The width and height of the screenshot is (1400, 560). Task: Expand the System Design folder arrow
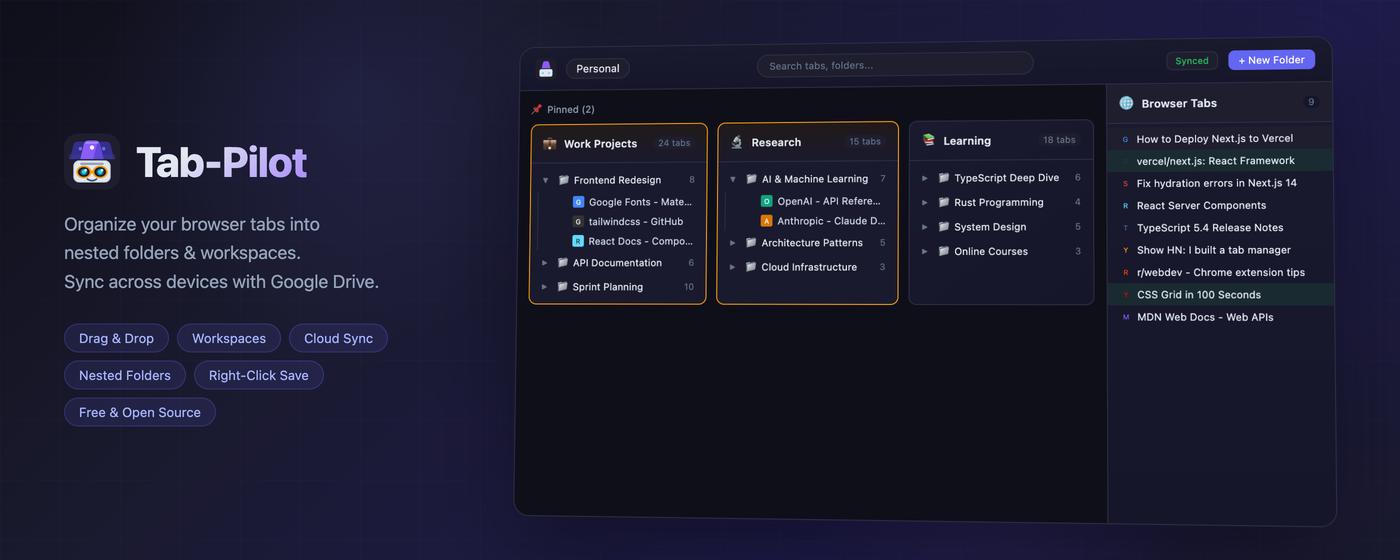926,227
